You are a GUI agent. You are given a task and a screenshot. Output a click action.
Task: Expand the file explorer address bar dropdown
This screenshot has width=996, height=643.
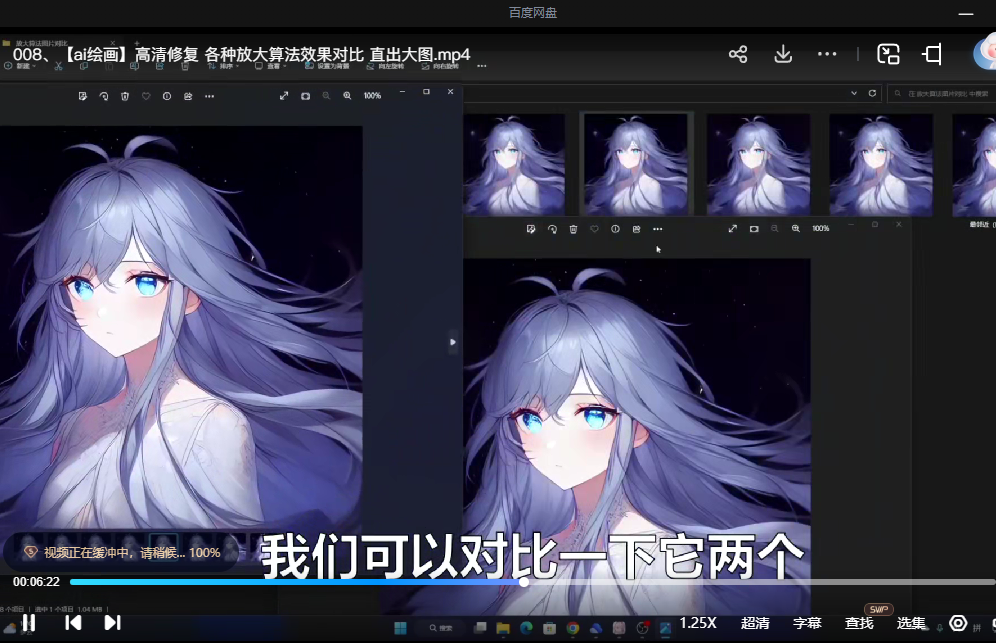[854, 93]
